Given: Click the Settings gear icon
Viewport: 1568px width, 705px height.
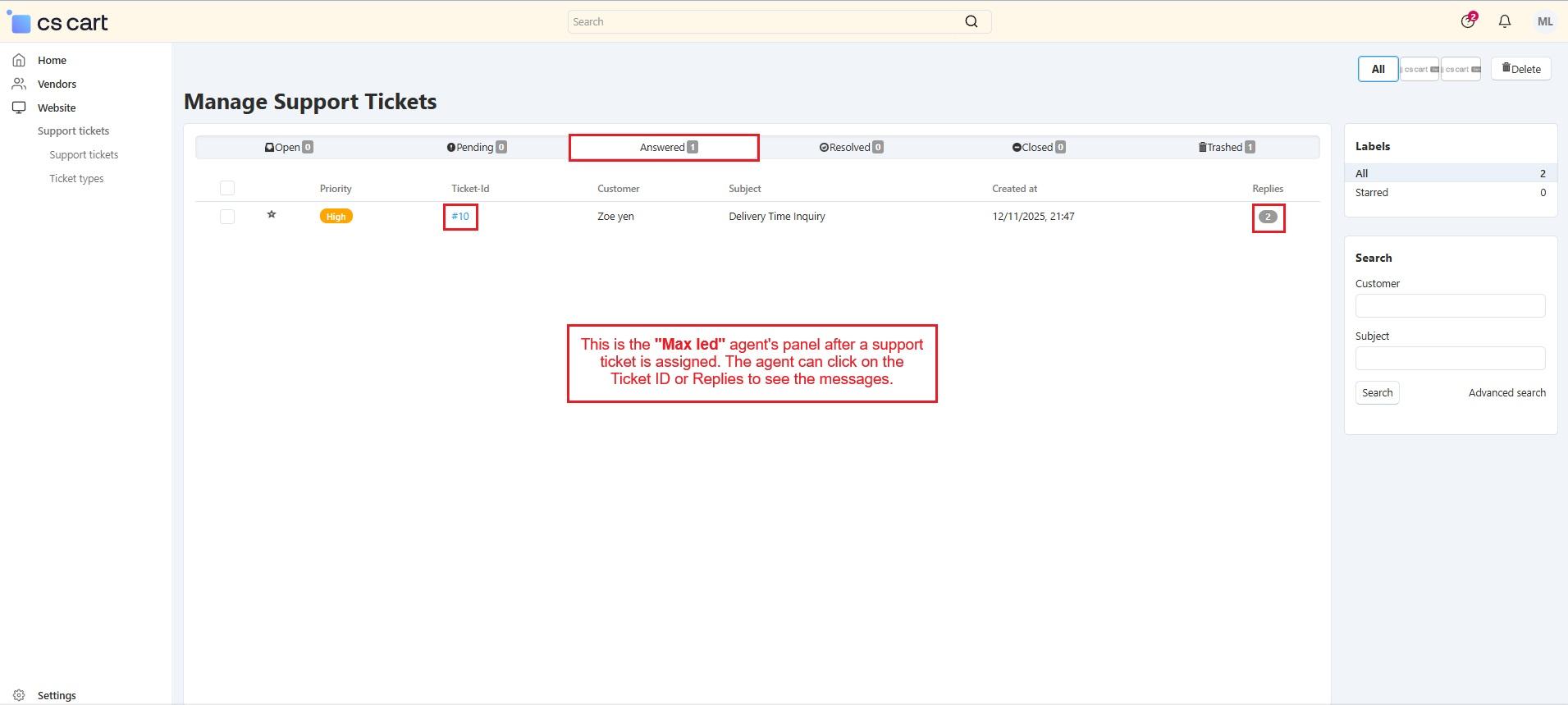Looking at the screenshot, I should (x=19, y=695).
